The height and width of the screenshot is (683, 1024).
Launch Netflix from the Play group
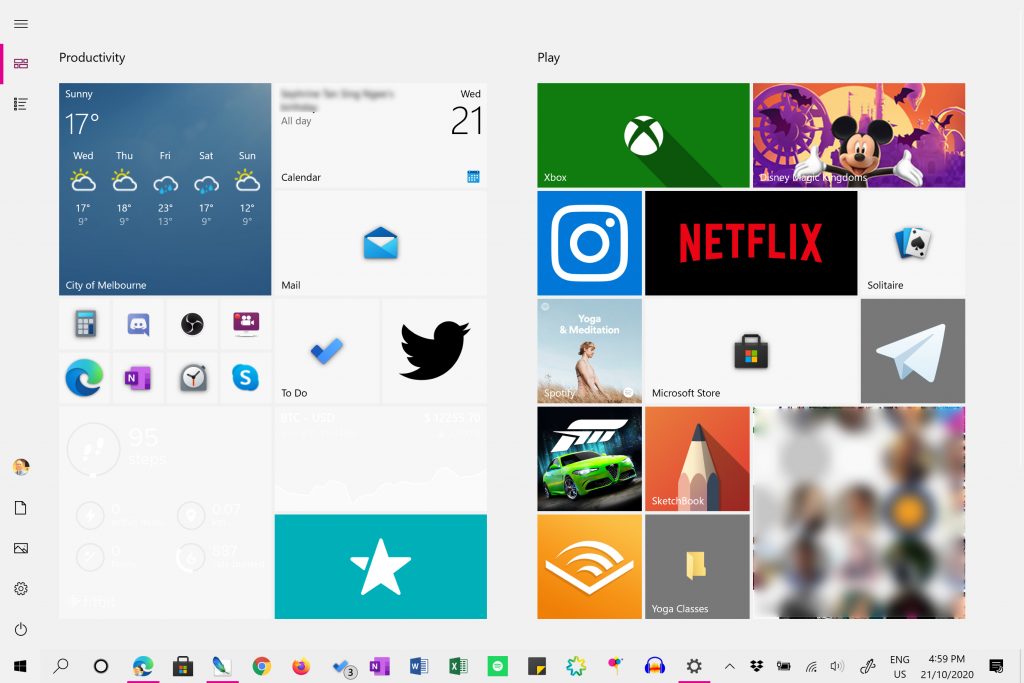click(751, 243)
